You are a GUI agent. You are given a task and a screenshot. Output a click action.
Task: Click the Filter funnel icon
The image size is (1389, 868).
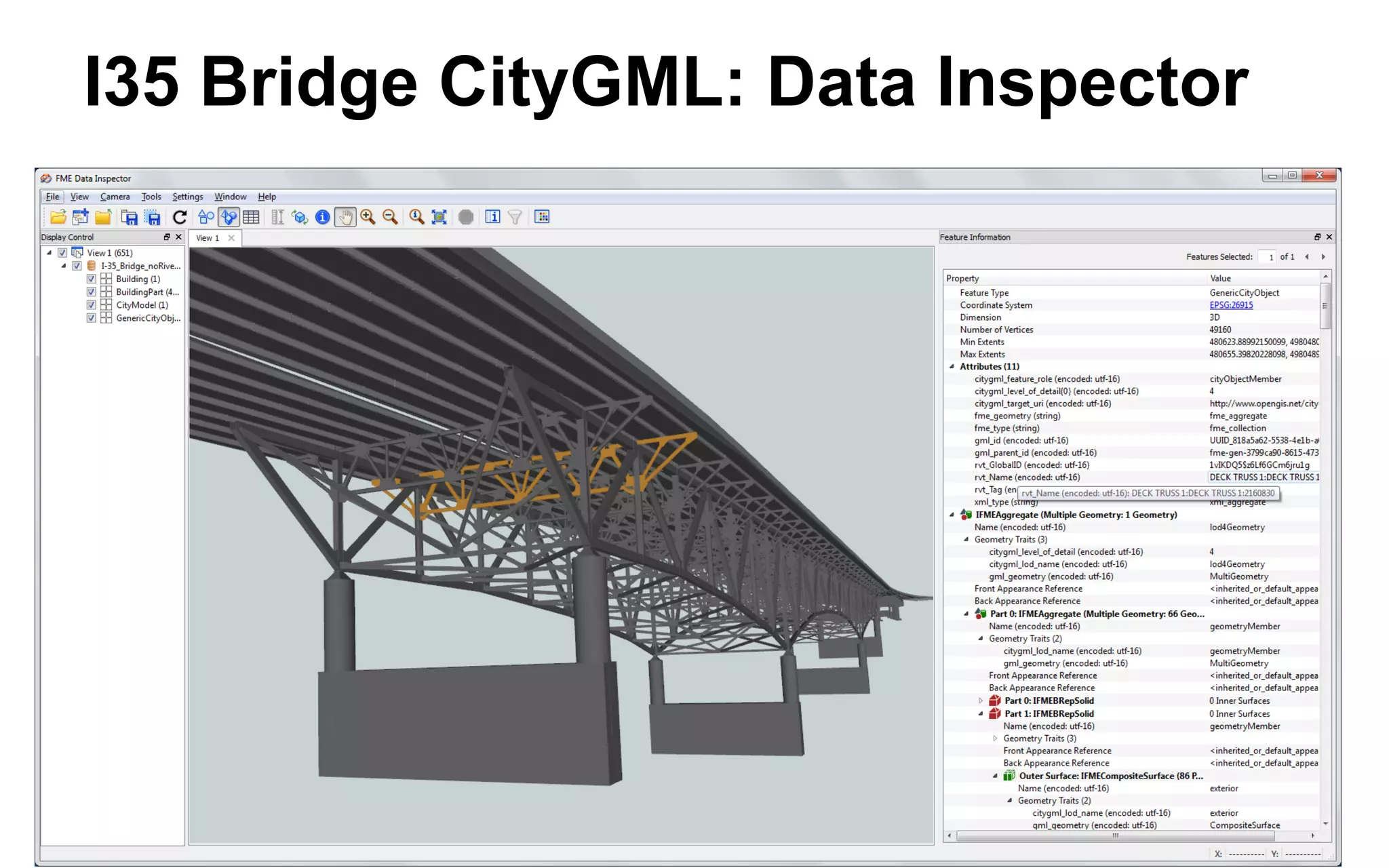point(515,217)
